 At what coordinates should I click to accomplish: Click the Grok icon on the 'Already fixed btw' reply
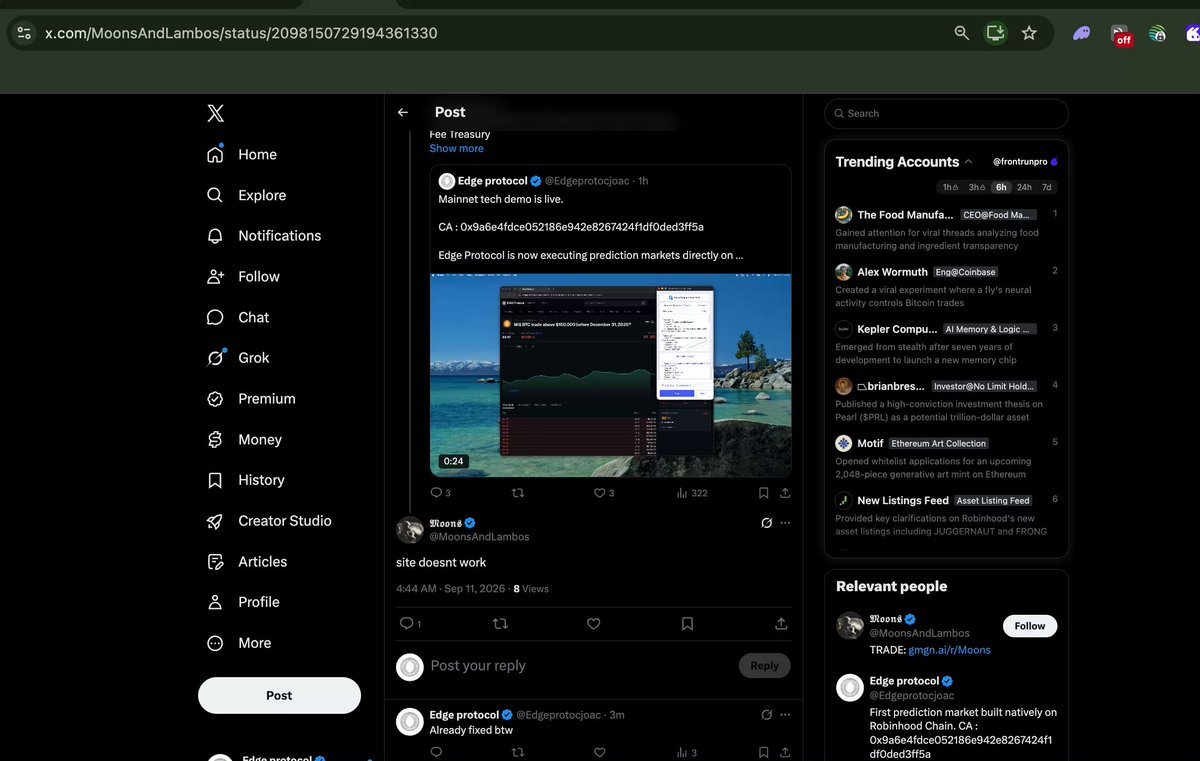click(x=766, y=715)
